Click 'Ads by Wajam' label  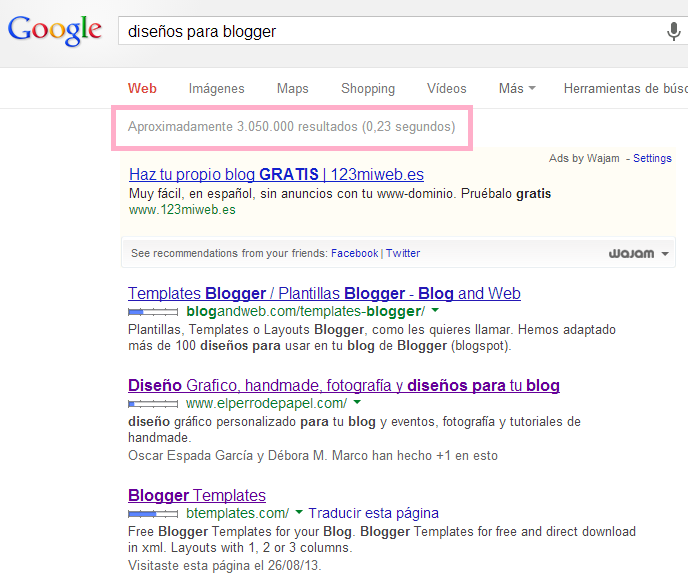pos(584,158)
